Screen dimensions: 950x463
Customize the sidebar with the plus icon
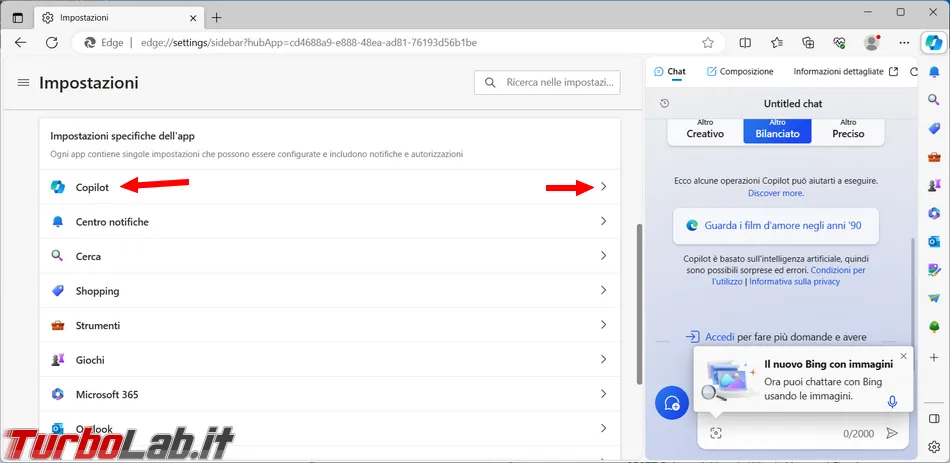pos(934,358)
